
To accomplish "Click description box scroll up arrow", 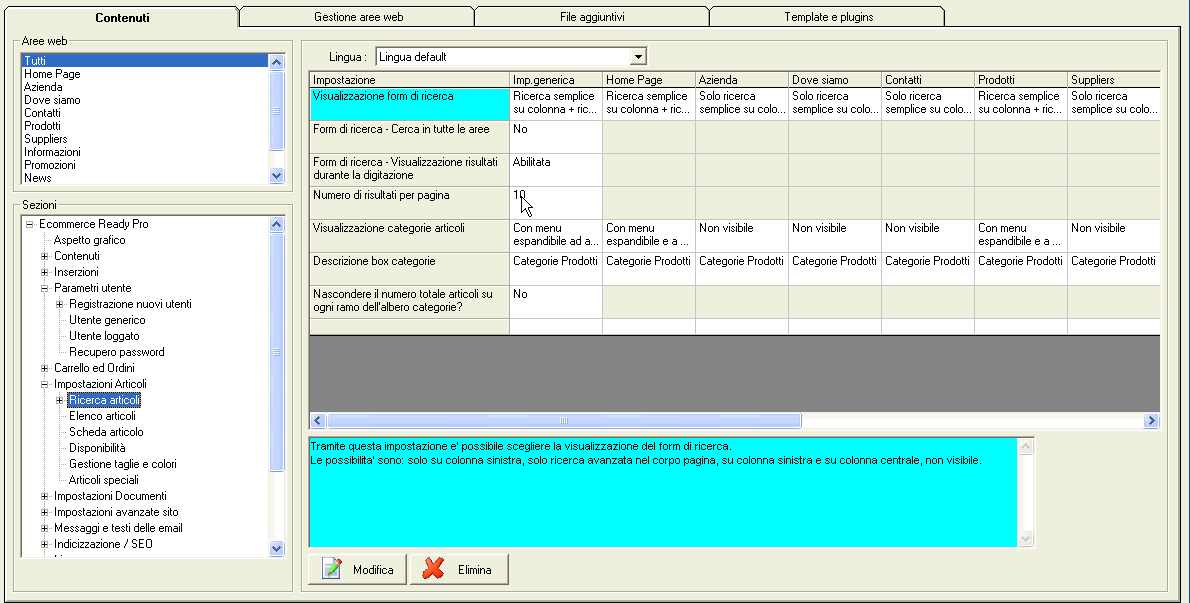I will point(1025,447).
